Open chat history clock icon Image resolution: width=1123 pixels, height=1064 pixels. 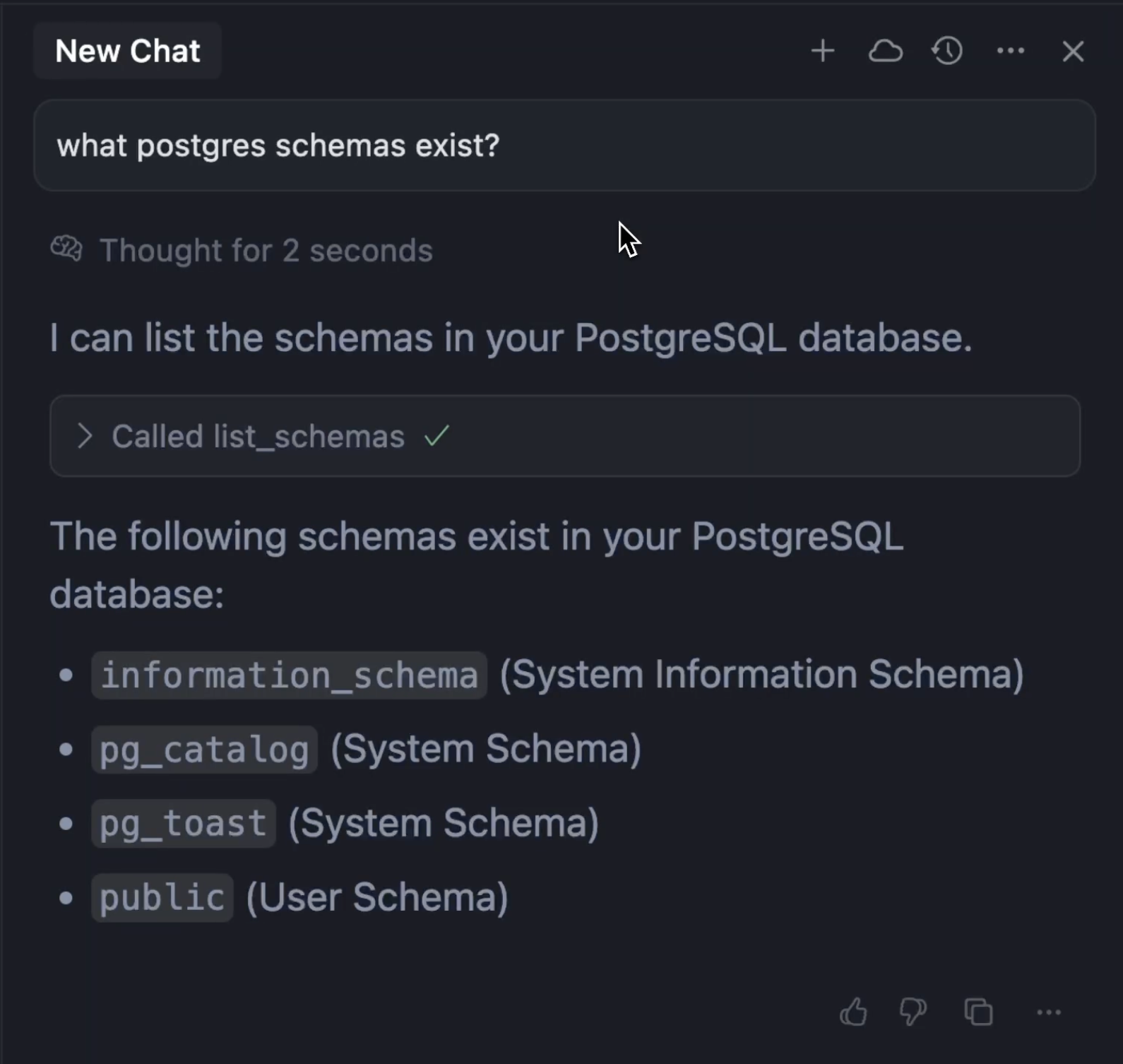(947, 51)
